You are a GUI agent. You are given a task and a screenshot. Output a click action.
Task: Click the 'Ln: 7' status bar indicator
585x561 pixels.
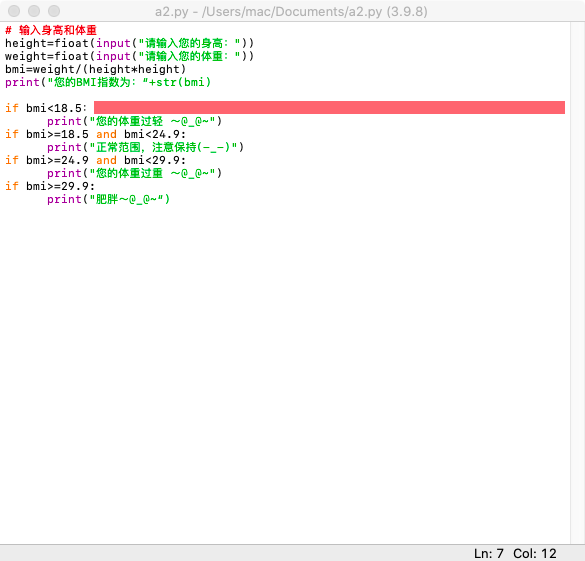click(489, 553)
